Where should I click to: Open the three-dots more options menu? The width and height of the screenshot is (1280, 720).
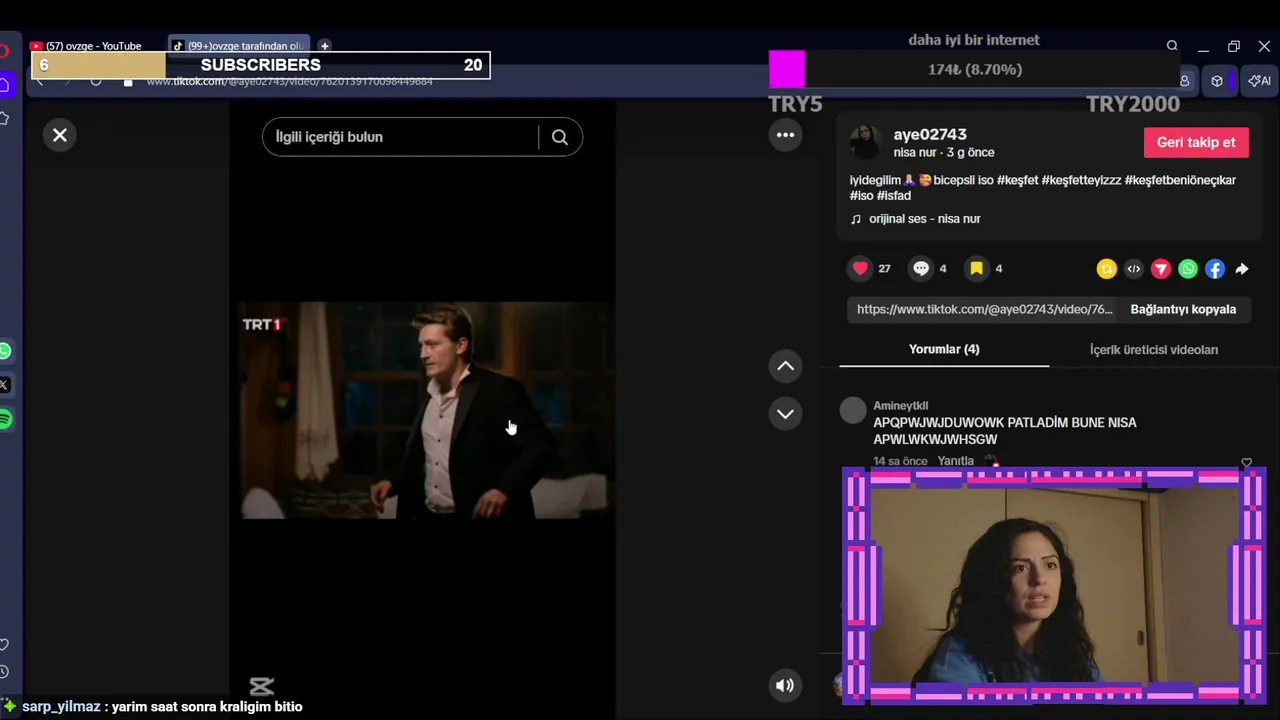[x=786, y=135]
